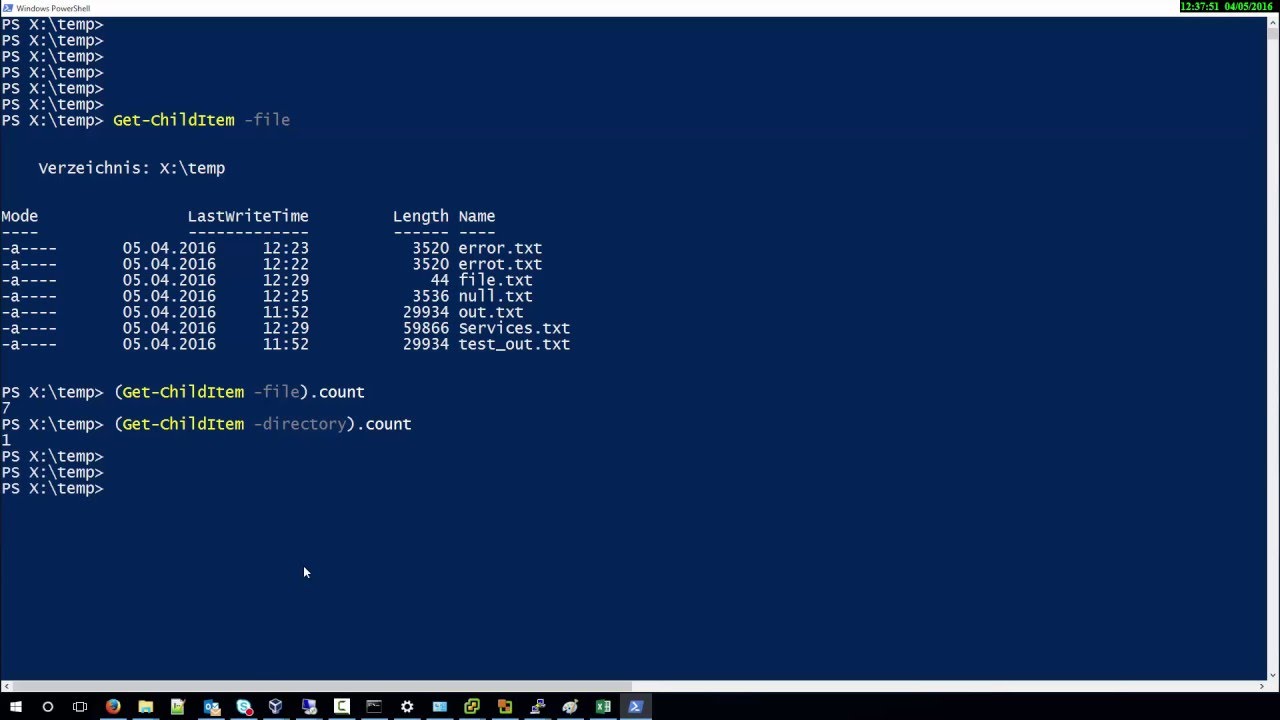Click the Name column header
Viewport: 1280px width, 720px height.
click(x=477, y=216)
